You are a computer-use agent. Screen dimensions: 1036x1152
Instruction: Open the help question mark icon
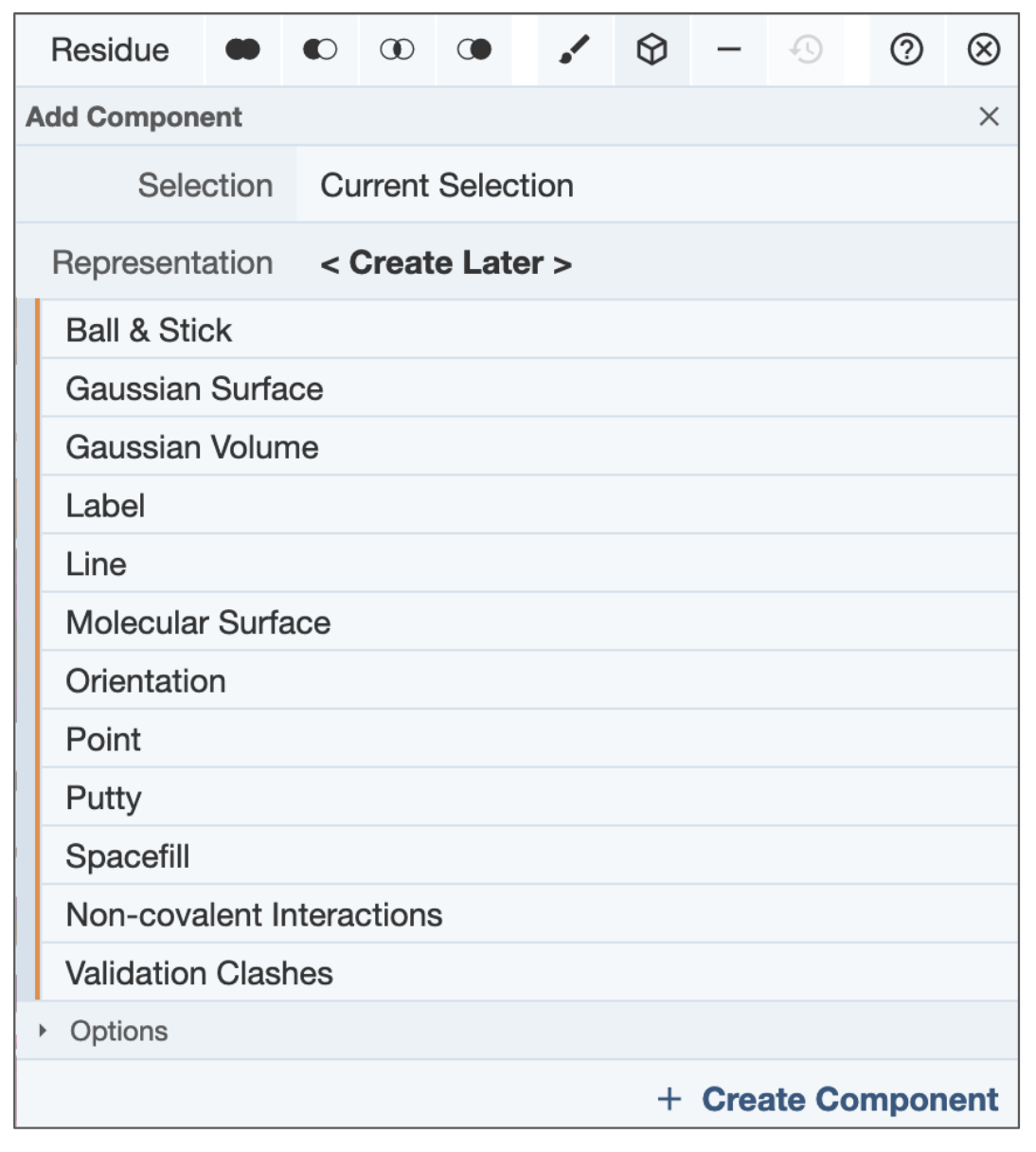coord(906,50)
